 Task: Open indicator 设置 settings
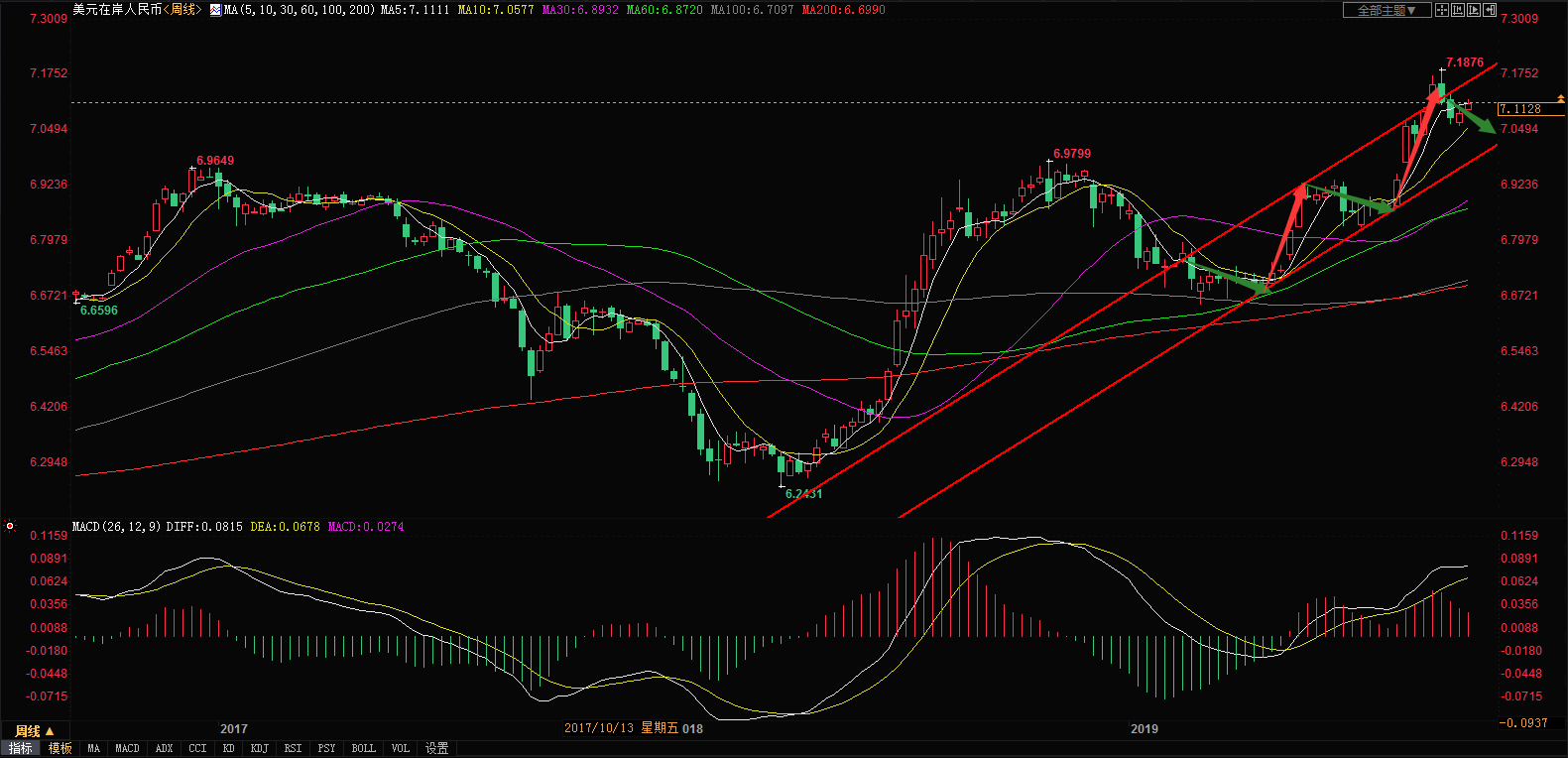436,748
